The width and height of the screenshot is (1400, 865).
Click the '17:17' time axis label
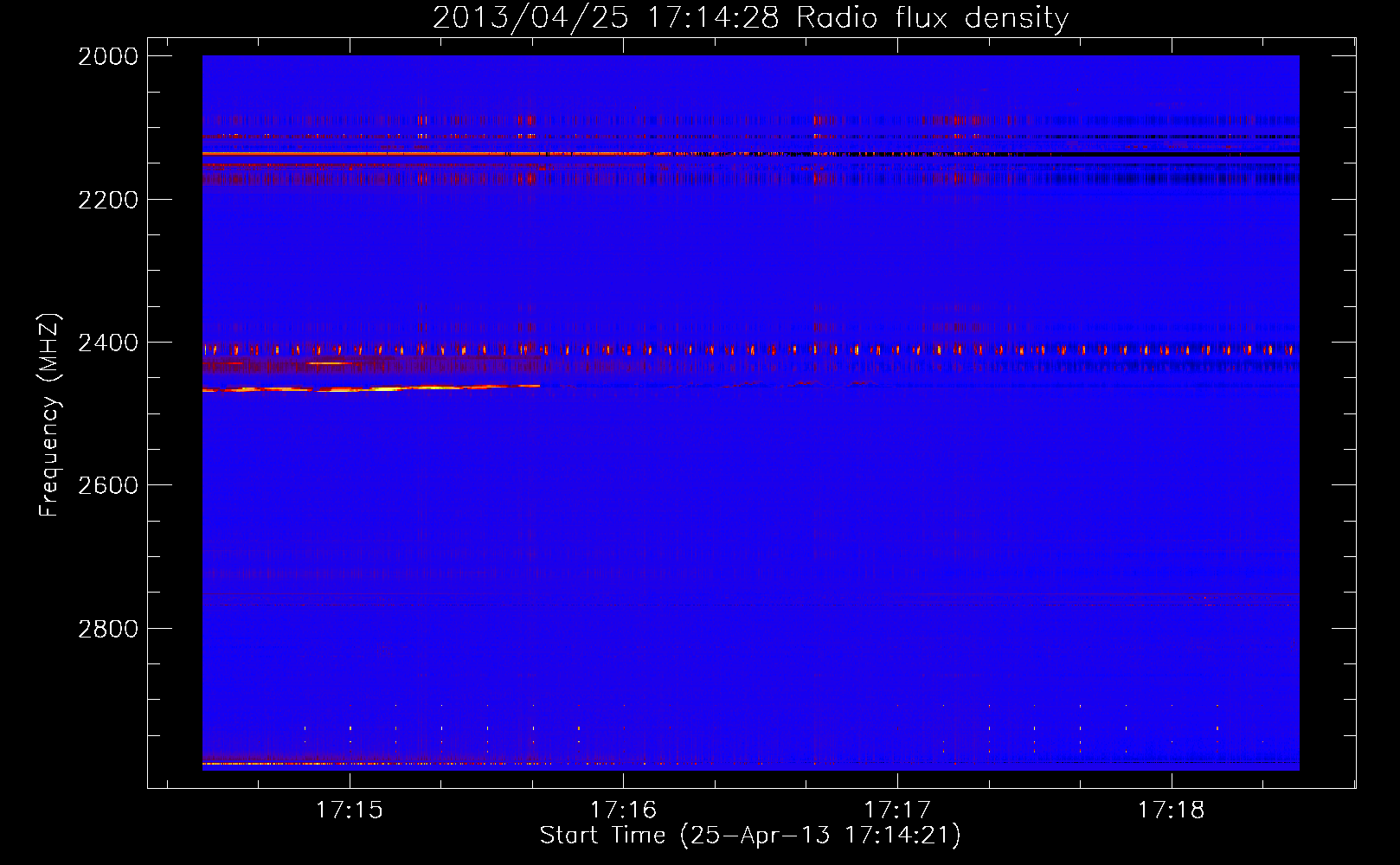(x=897, y=811)
